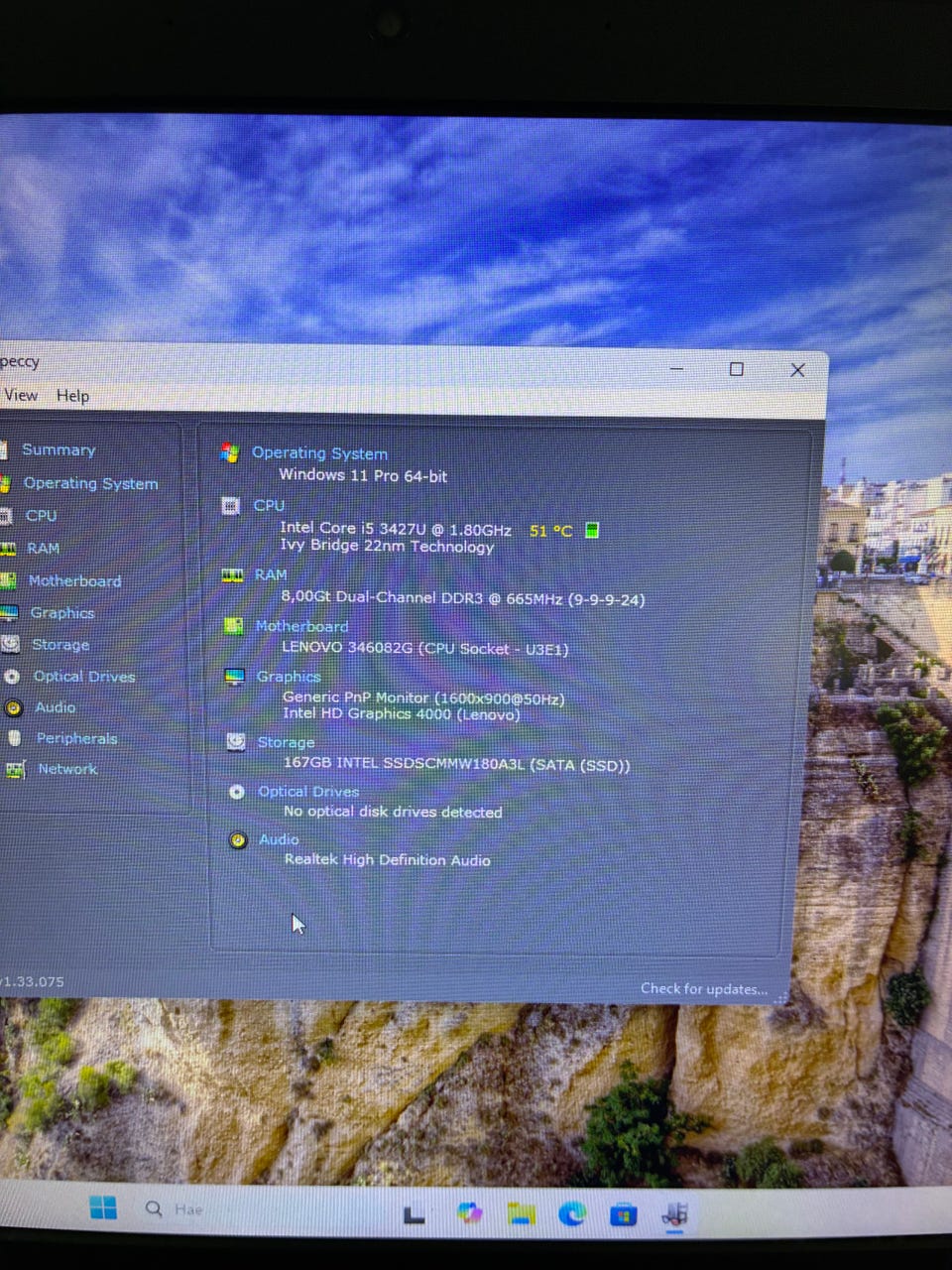Open the Help menu
The height and width of the screenshot is (1270, 952).
pos(72,396)
